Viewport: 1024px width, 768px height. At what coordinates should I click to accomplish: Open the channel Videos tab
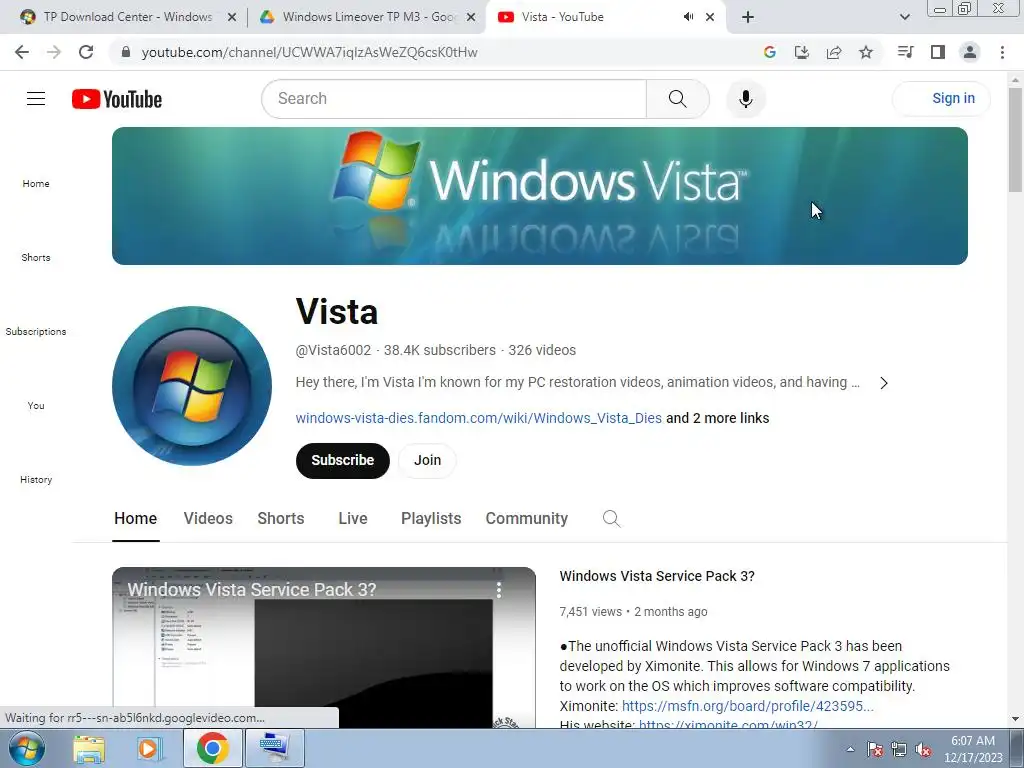208,519
